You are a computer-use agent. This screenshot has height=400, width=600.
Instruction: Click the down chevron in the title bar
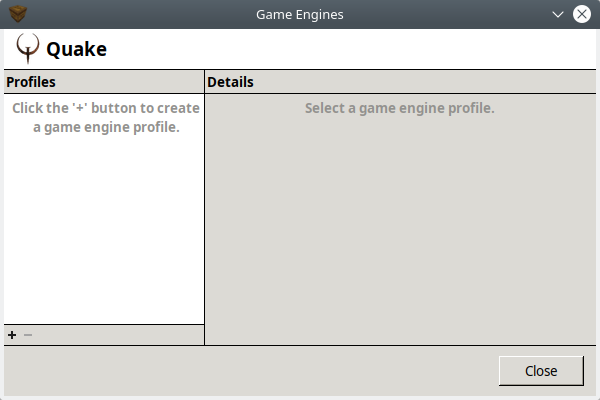[x=558, y=15]
